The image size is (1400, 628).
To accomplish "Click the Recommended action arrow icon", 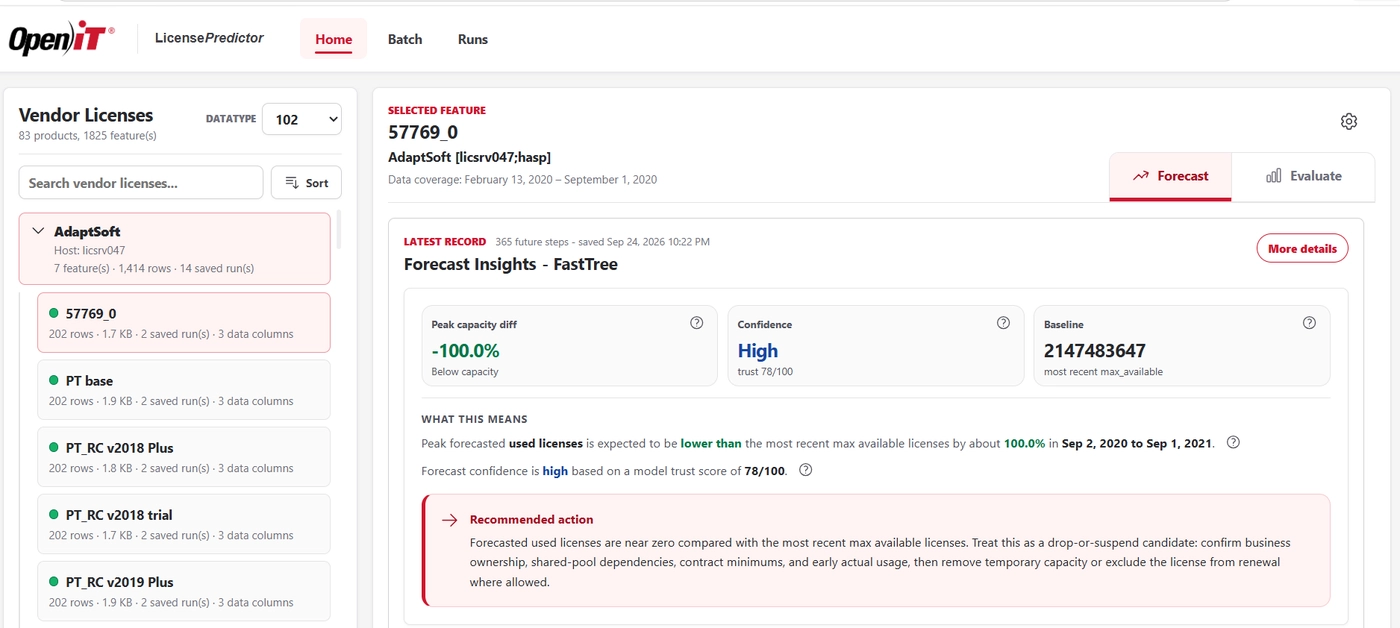I will pyautogui.click(x=450, y=520).
